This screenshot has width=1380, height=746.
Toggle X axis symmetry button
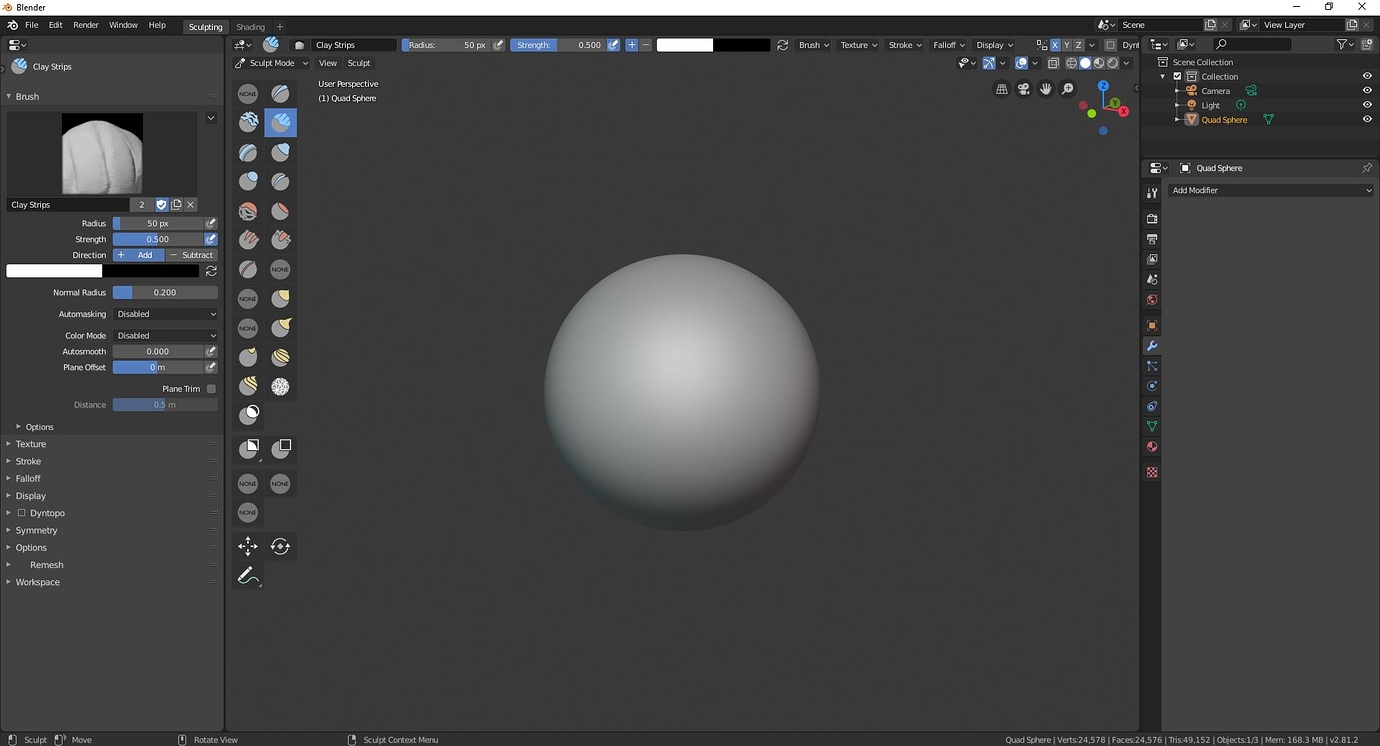1054,45
